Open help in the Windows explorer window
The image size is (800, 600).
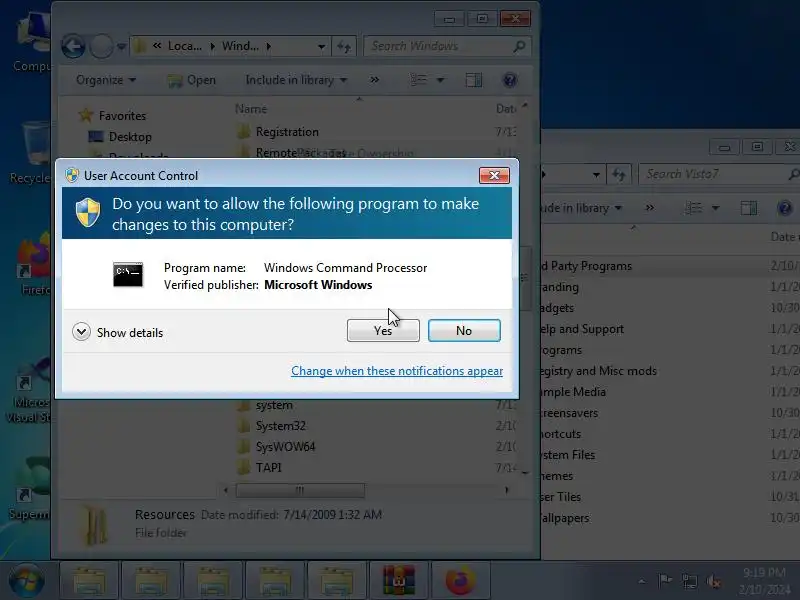(509, 80)
